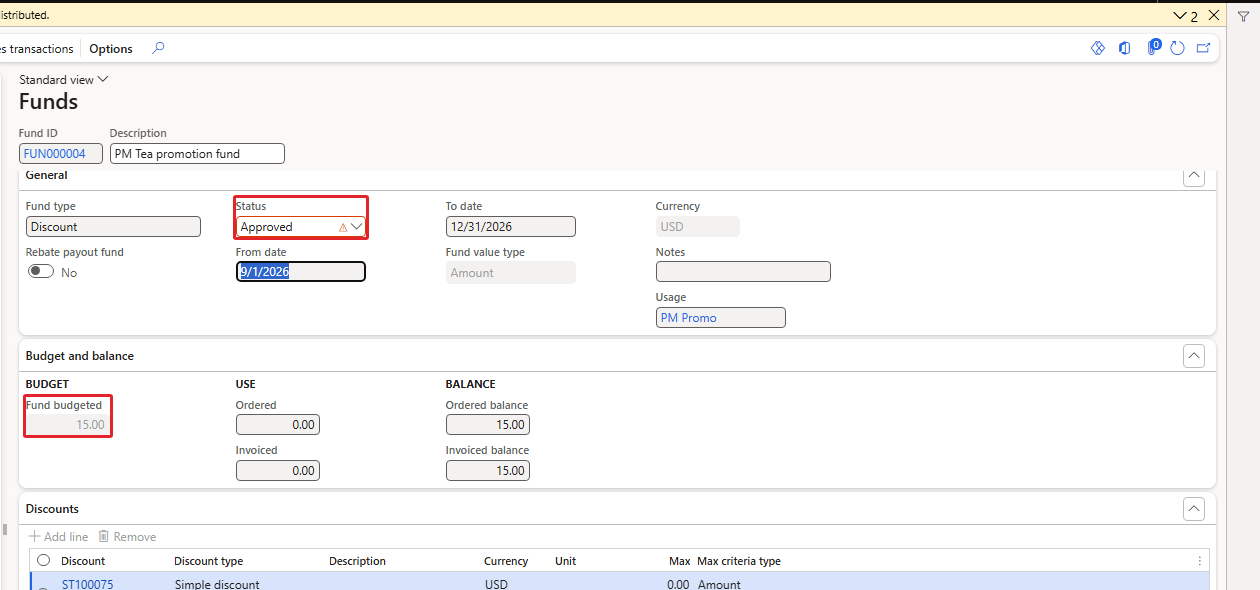This screenshot has height=590, width=1260.
Task: Refresh the Funds page
Action: (1177, 48)
